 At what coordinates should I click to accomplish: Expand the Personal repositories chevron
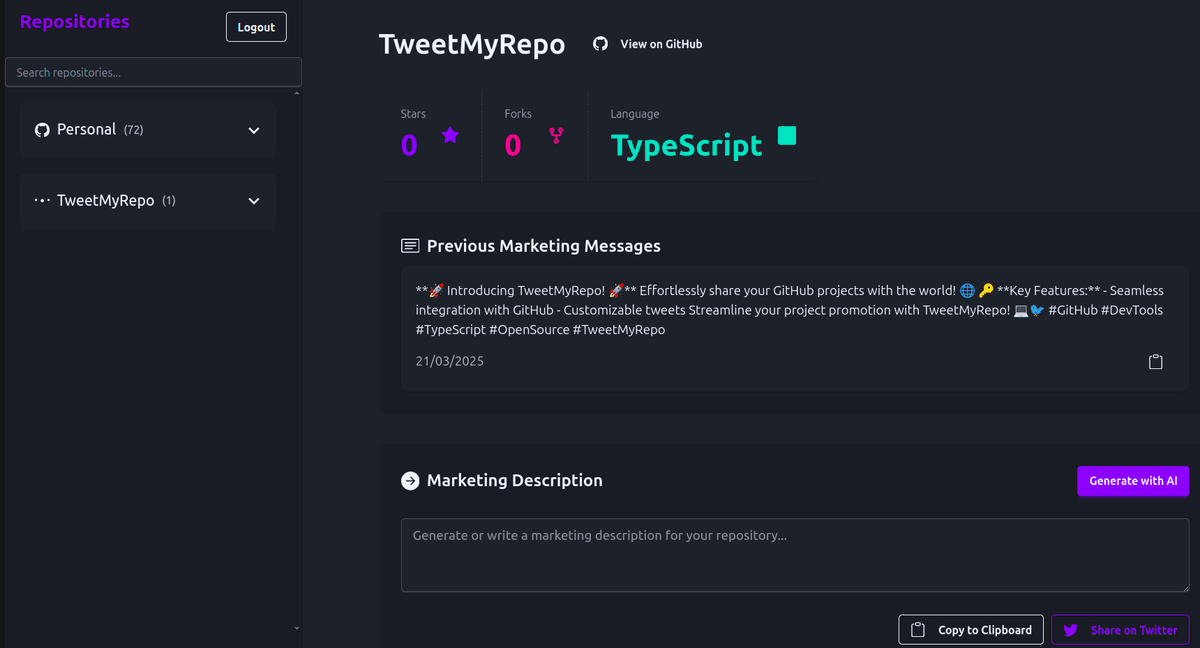click(x=254, y=130)
